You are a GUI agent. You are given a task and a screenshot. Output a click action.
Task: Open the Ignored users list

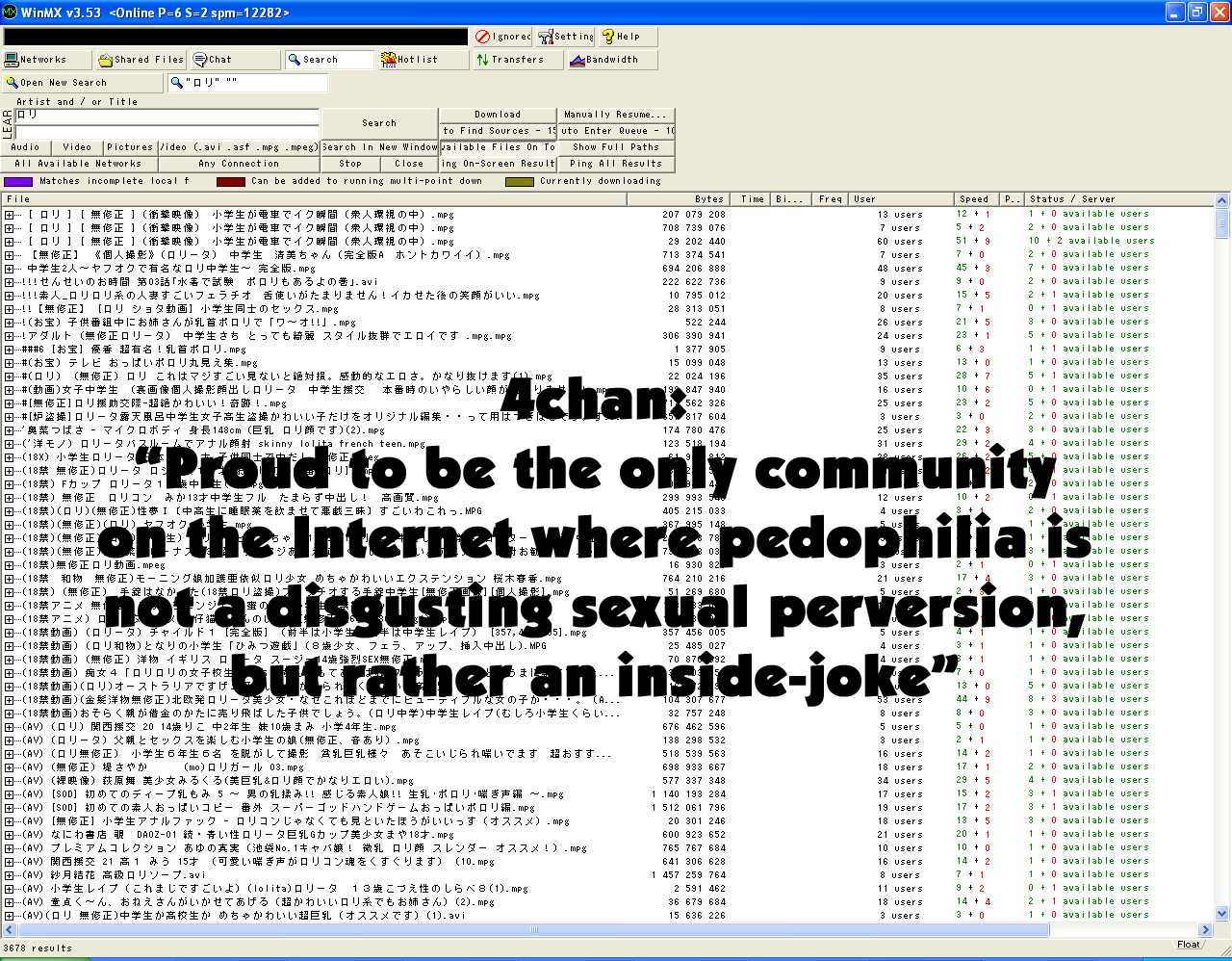[x=502, y=37]
